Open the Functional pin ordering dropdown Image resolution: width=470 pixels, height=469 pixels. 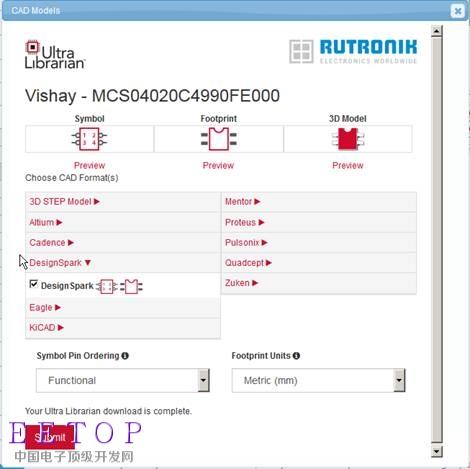123,380
